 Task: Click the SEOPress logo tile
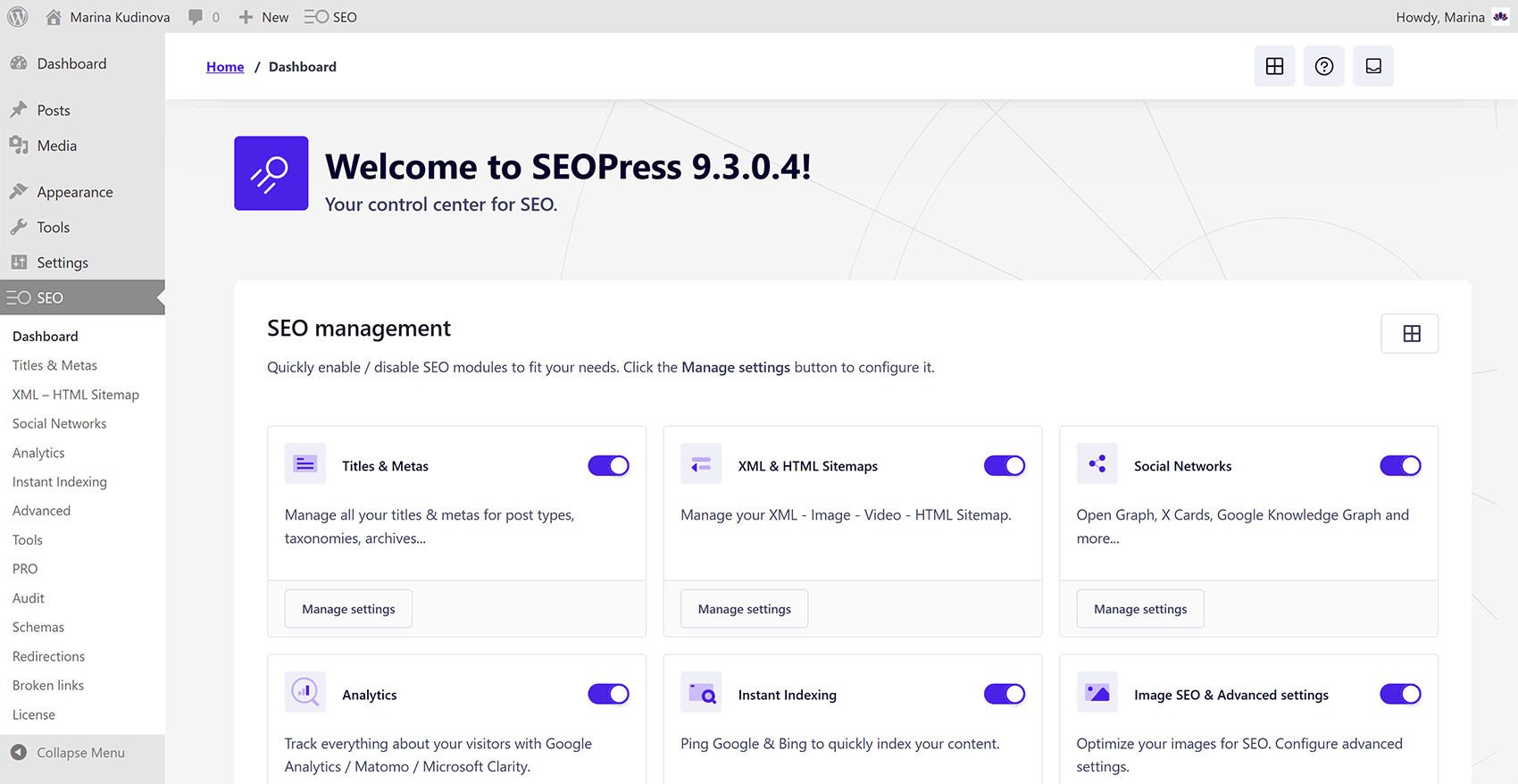(271, 173)
